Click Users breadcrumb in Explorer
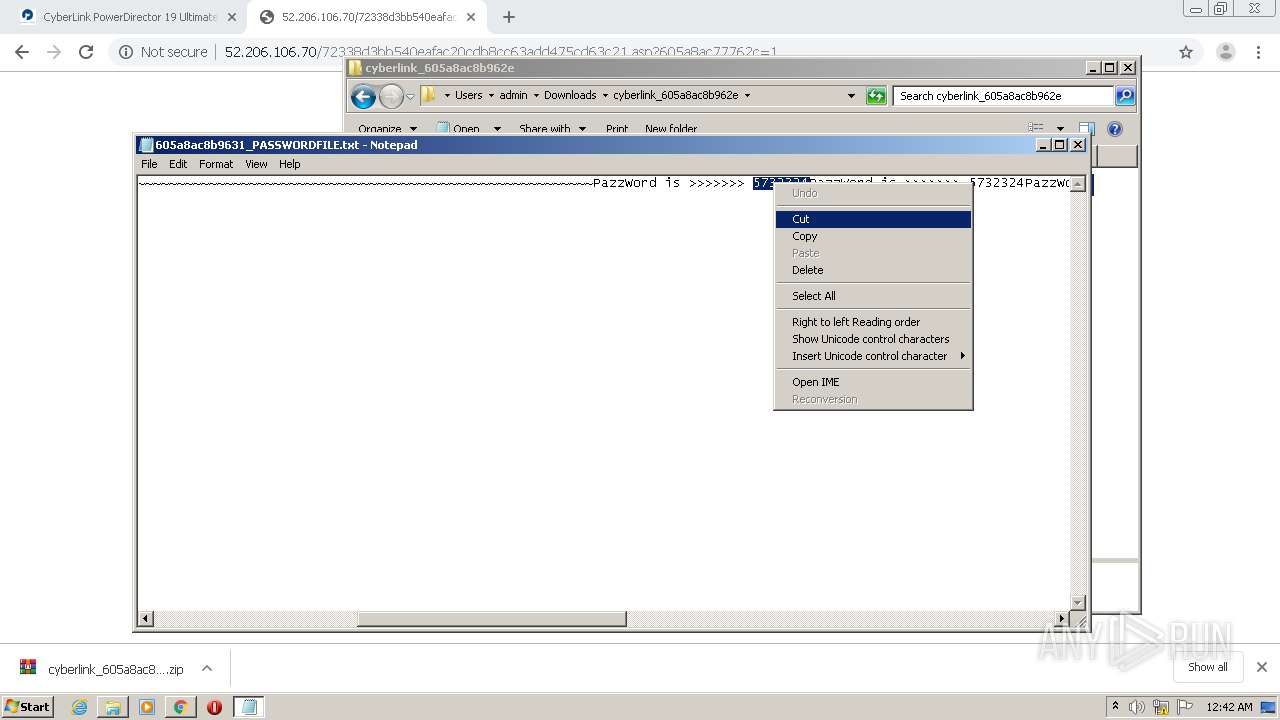The height and width of the screenshot is (720, 1280). click(468, 95)
